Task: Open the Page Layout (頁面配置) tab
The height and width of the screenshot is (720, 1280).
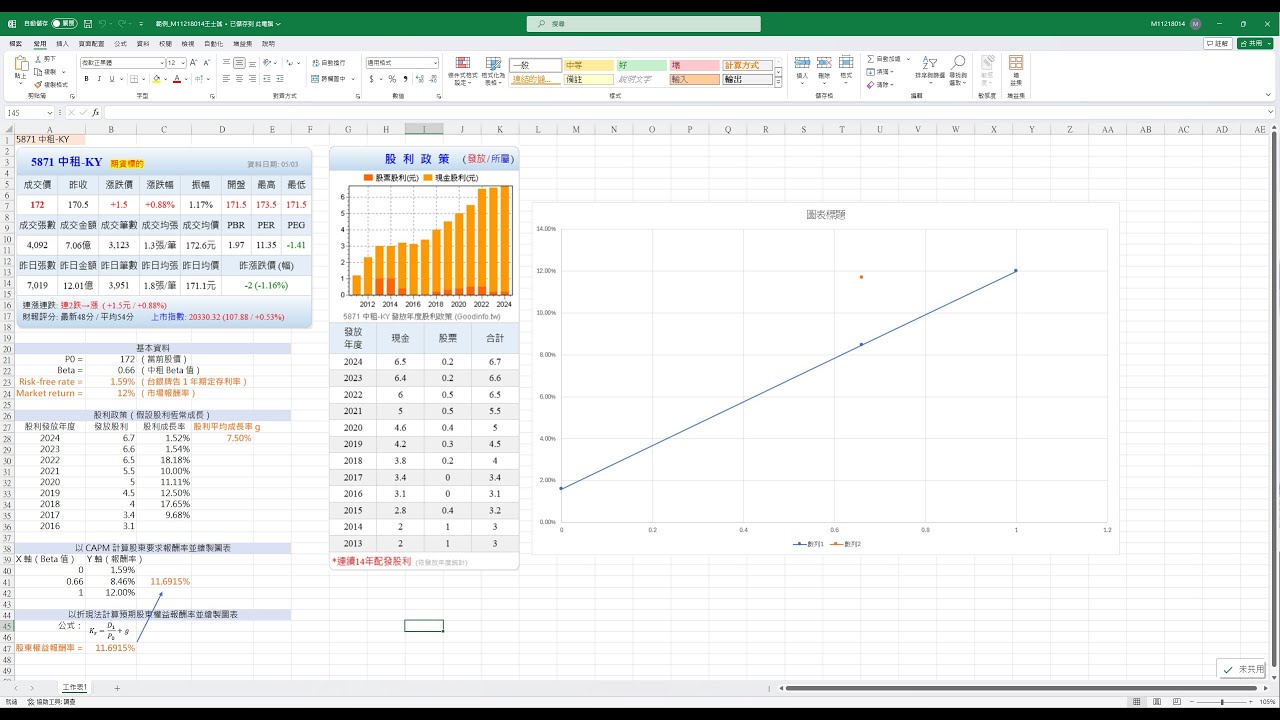Action: coord(91,44)
